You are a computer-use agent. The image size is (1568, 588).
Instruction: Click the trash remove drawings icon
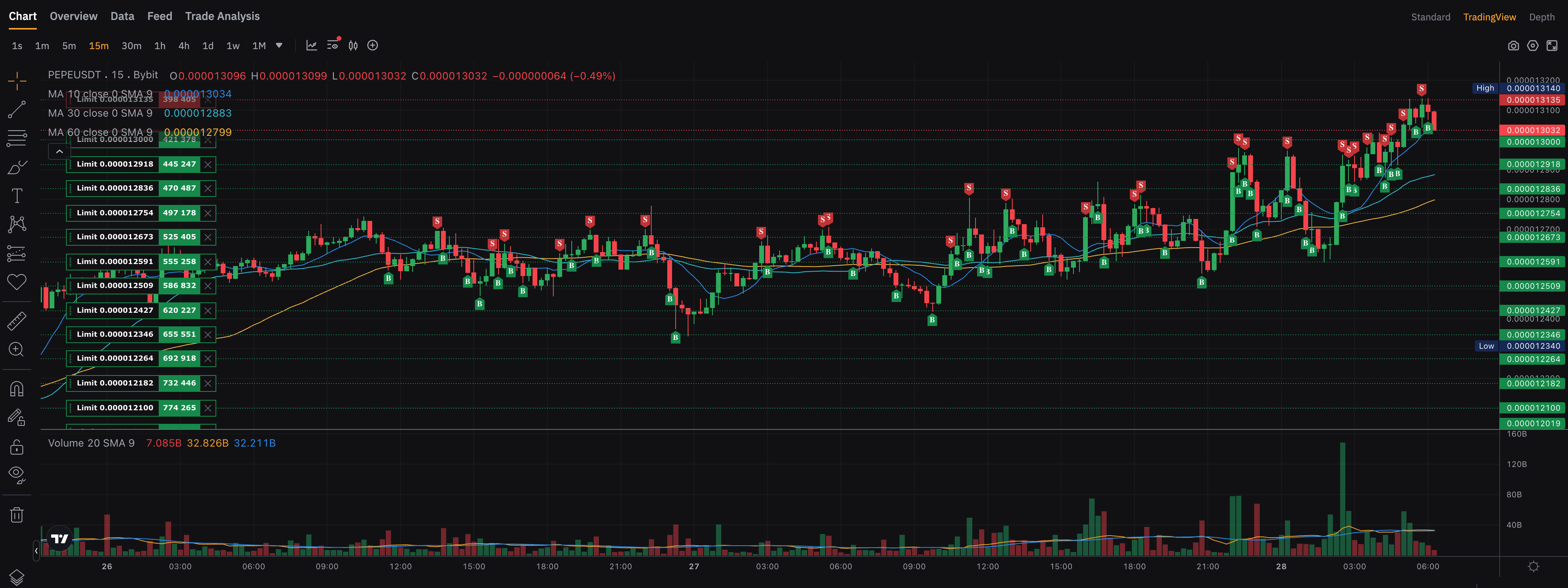click(16, 515)
